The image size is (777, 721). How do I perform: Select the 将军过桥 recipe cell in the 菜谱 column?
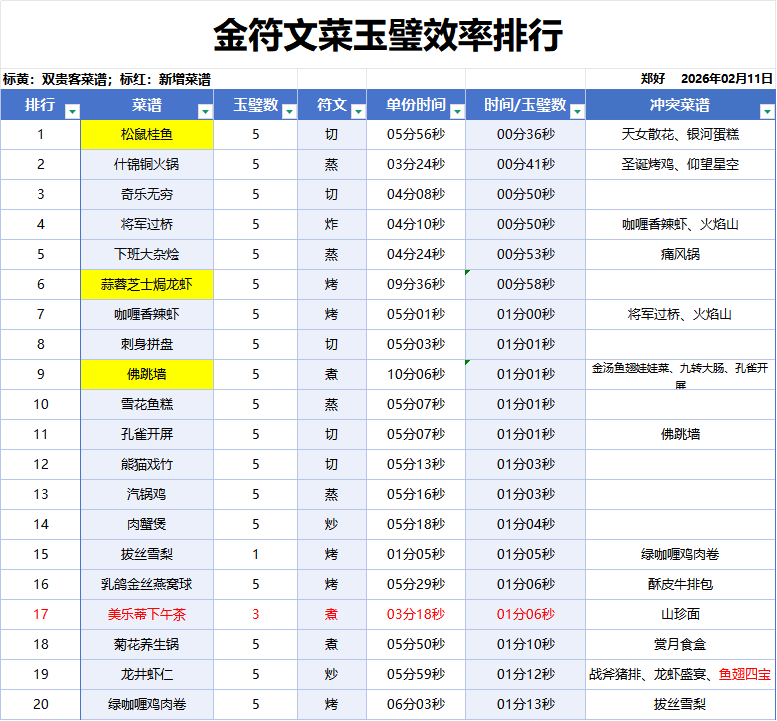147,224
